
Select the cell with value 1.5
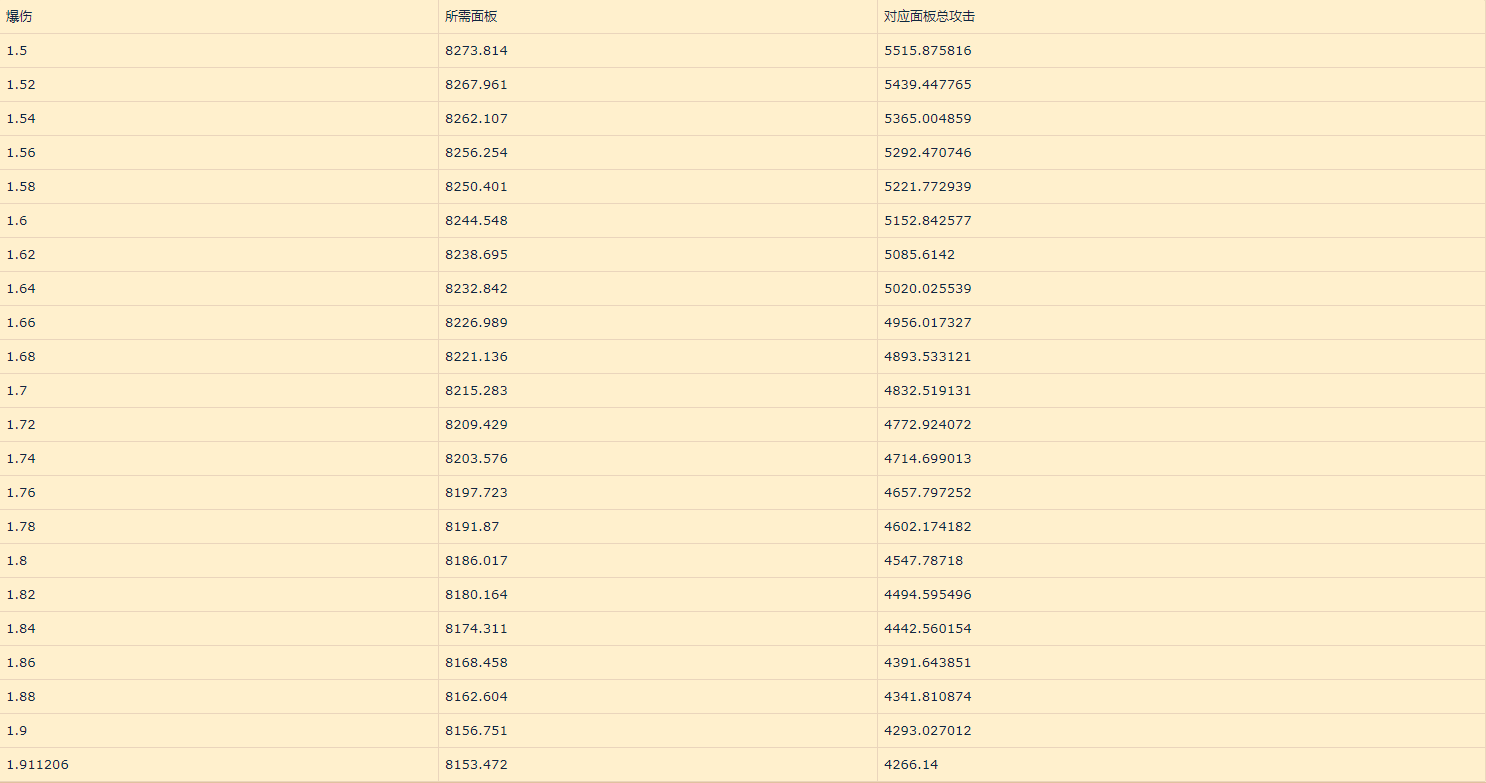(x=219, y=50)
